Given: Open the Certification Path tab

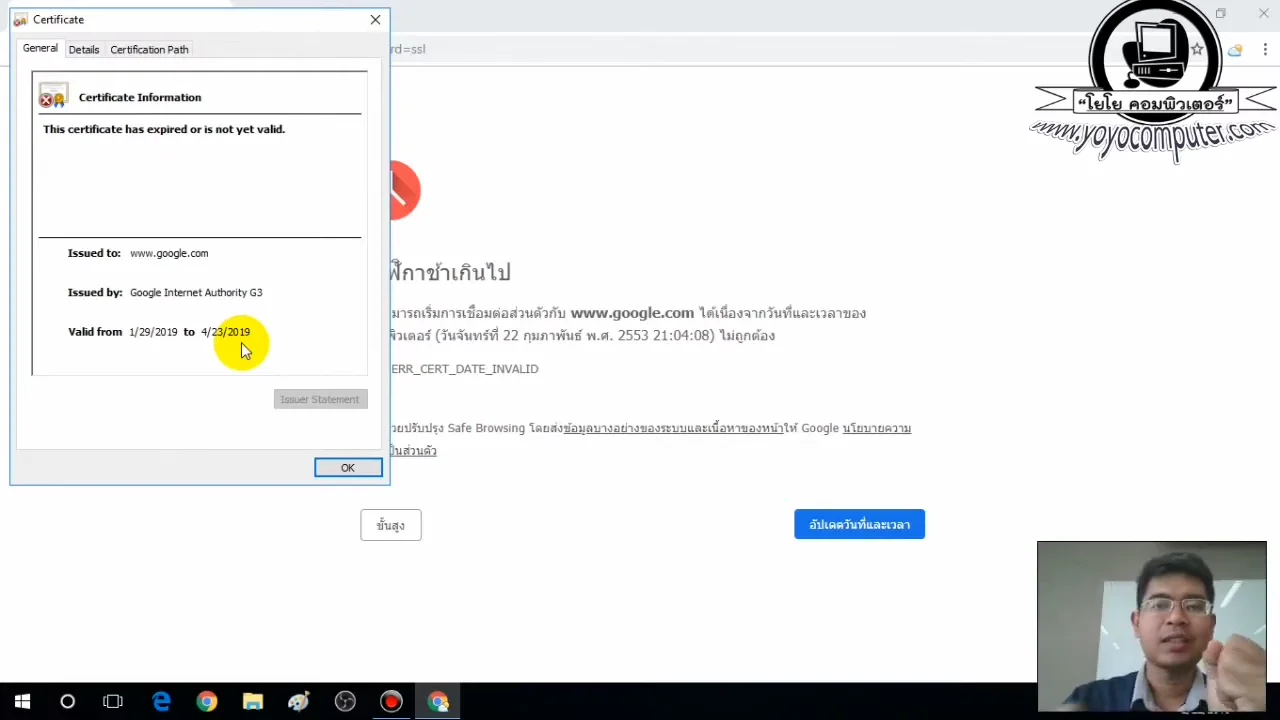Looking at the screenshot, I should tap(148, 49).
